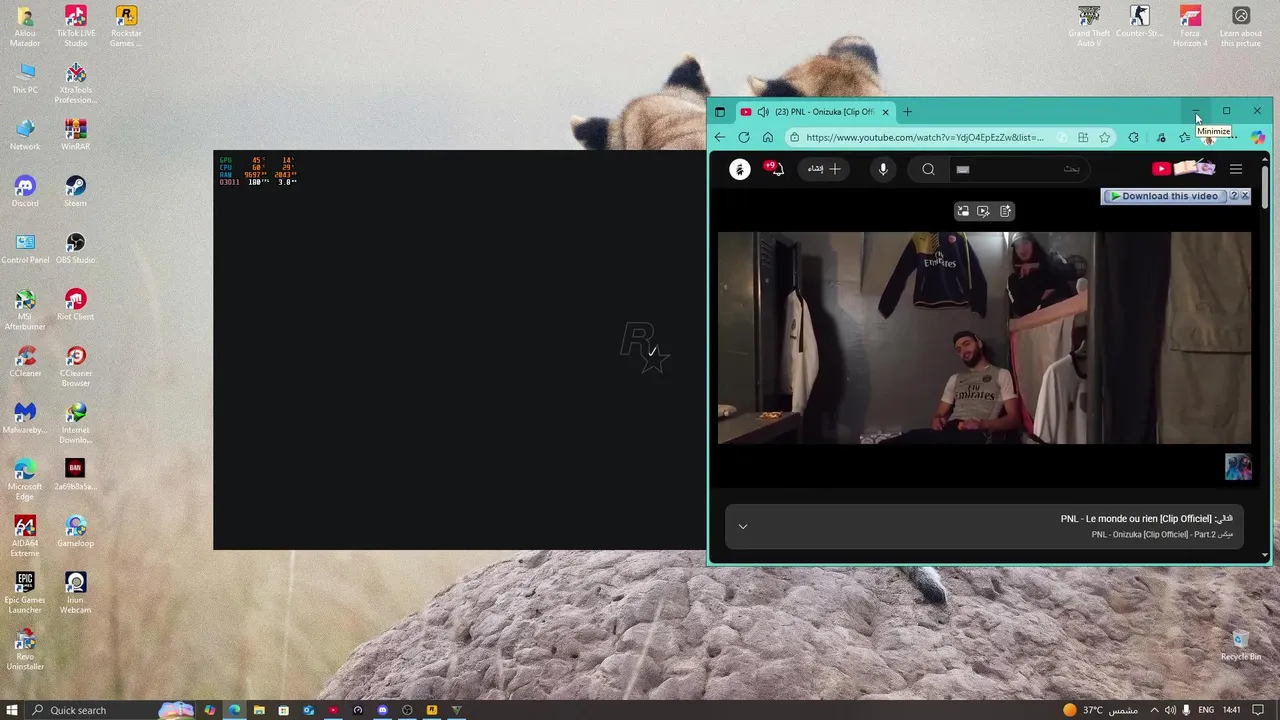Screen dimensions: 1280x720
Task: Open browser extensions puzzle icon
Action: (x=1133, y=137)
